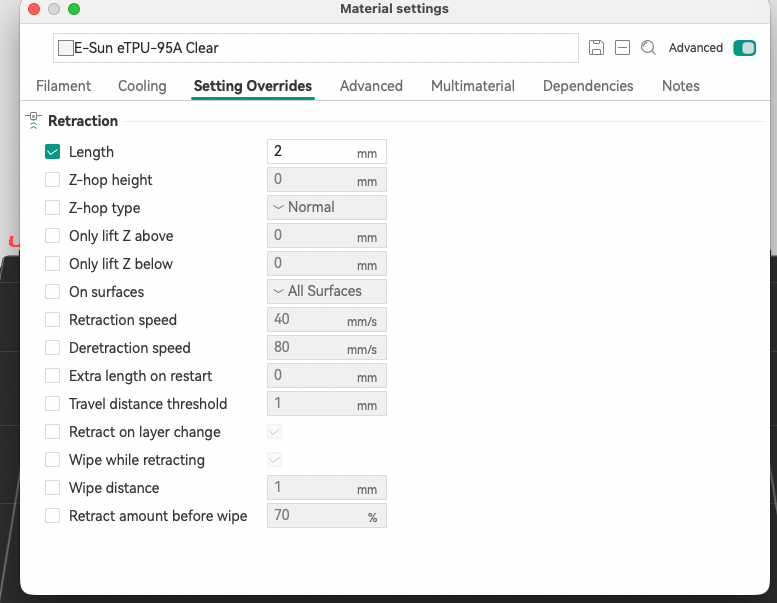Open the Notes tab

pyautogui.click(x=681, y=86)
